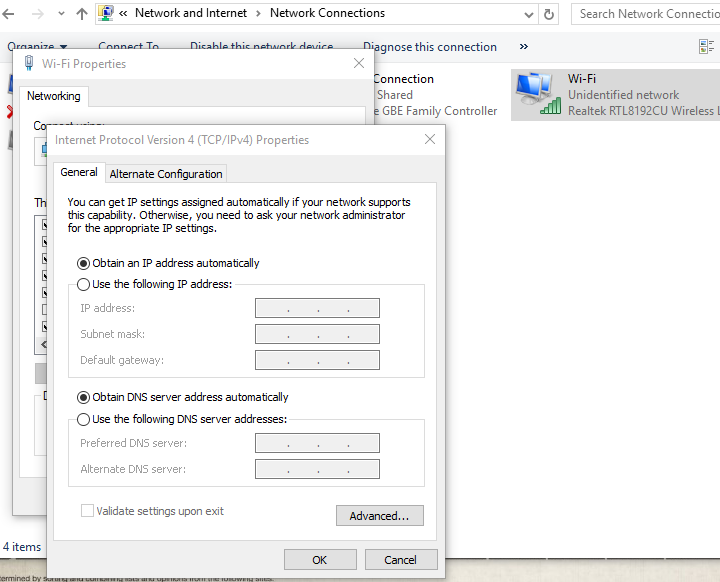Go up one folder level with up arrow
This screenshot has height=582, width=720.
coord(82,14)
